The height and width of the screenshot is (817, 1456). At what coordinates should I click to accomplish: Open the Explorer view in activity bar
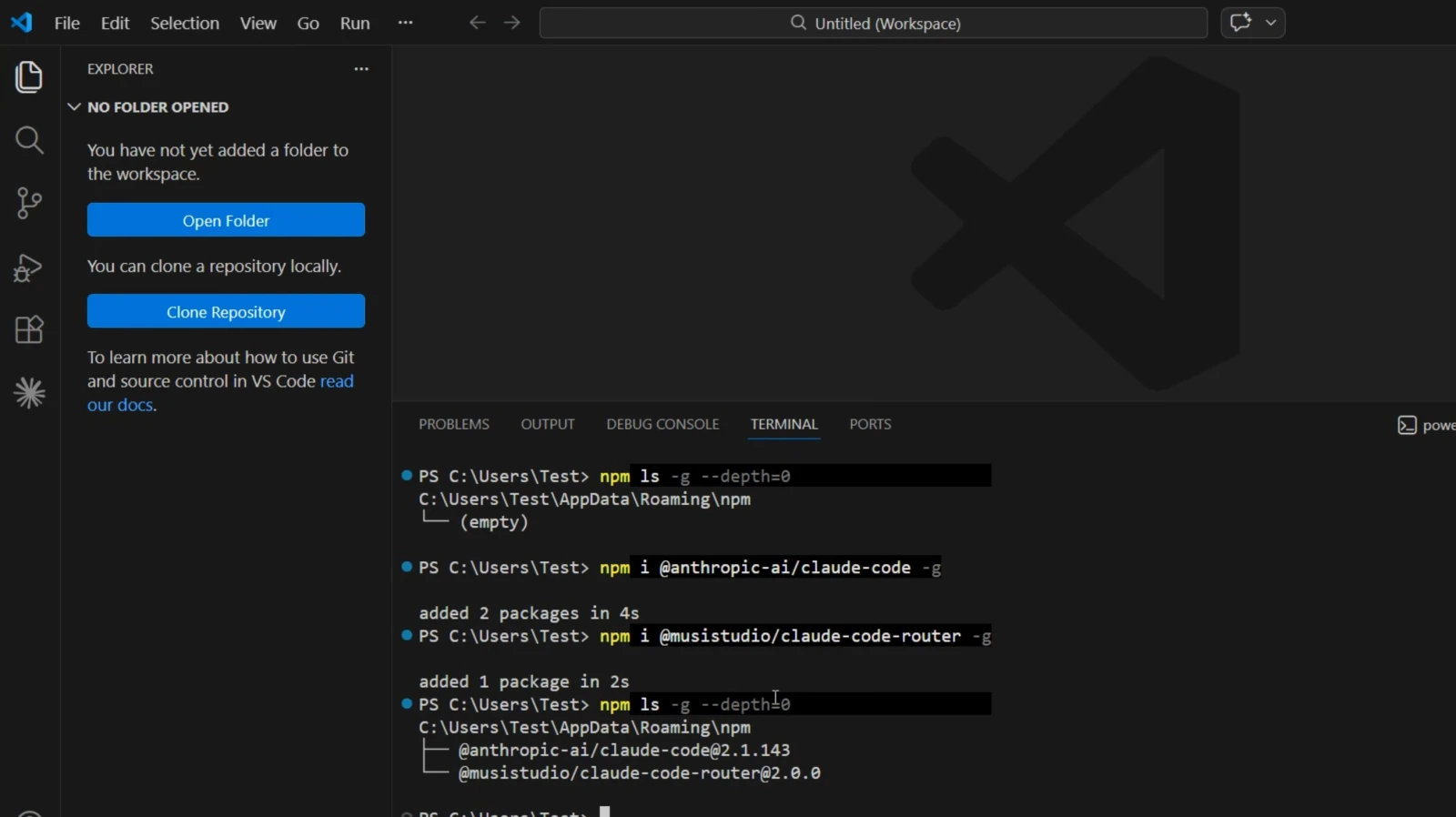pyautogui.click(x=29, y=76)
